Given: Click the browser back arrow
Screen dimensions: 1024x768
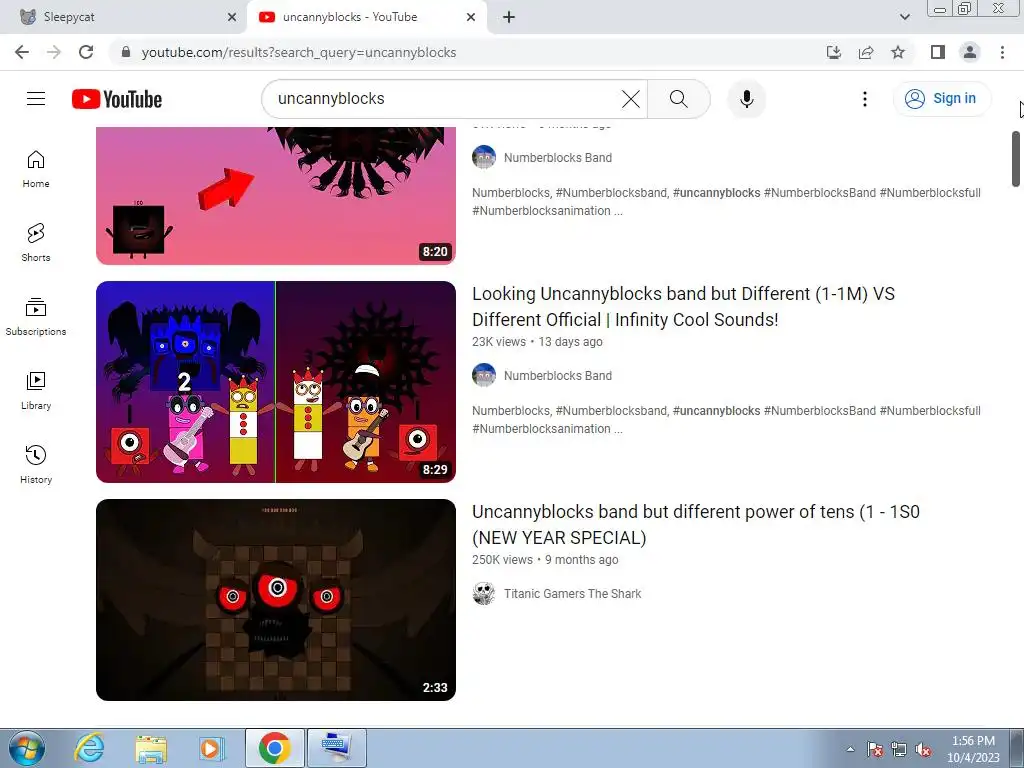Looking at the screenshot, I should coord(22,52).
